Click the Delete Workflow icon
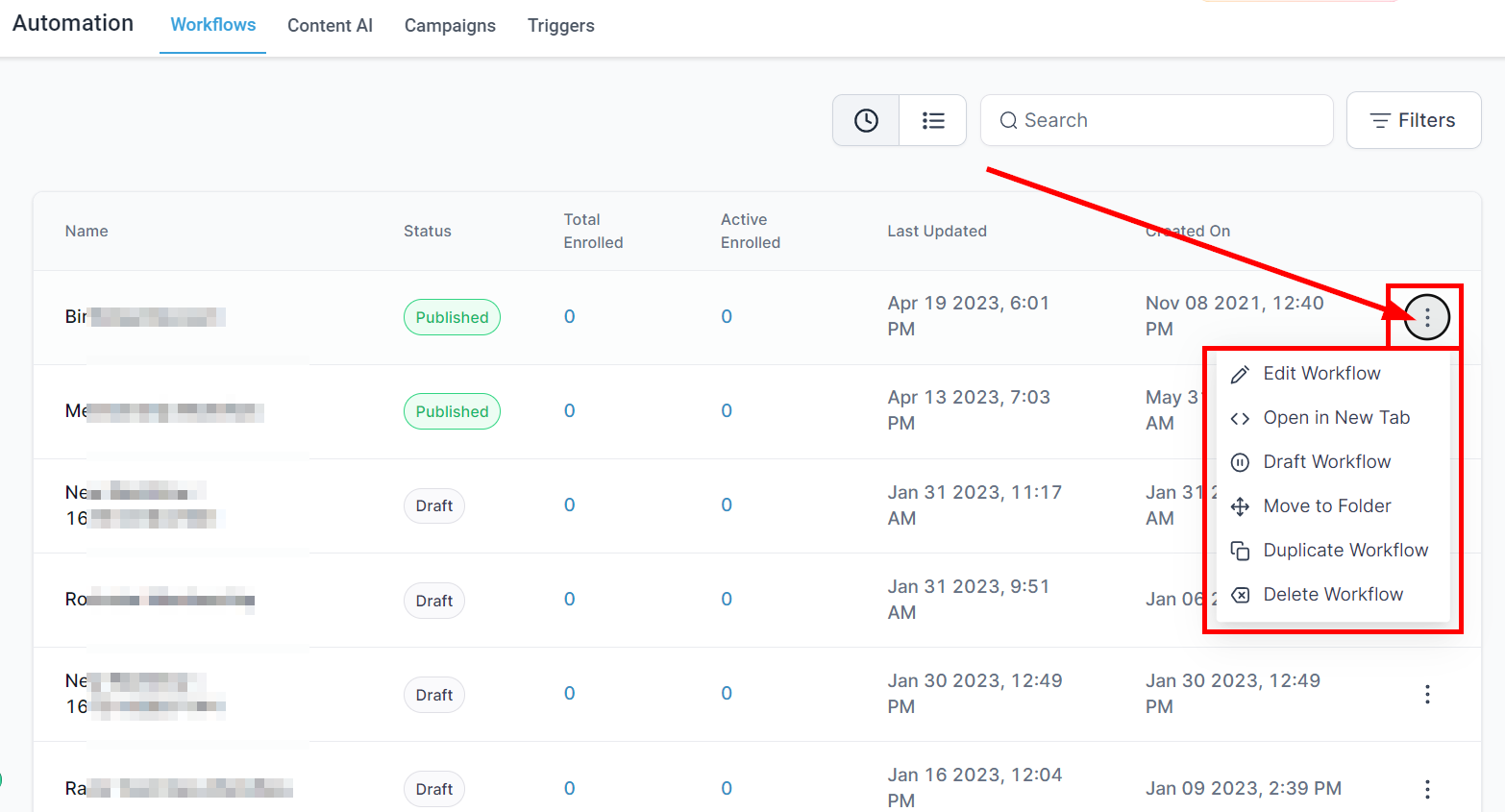The height and width of the screenshot is (812, 1505). coord(1241,595)
